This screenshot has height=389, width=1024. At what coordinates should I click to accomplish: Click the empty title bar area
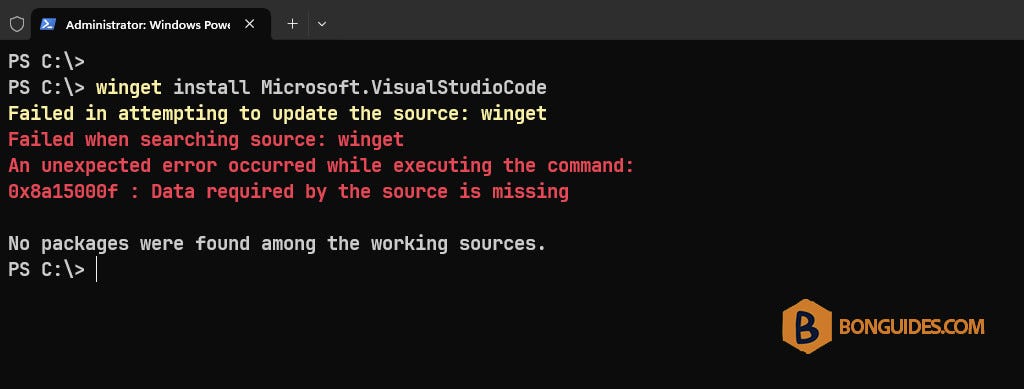click(673, 20)
